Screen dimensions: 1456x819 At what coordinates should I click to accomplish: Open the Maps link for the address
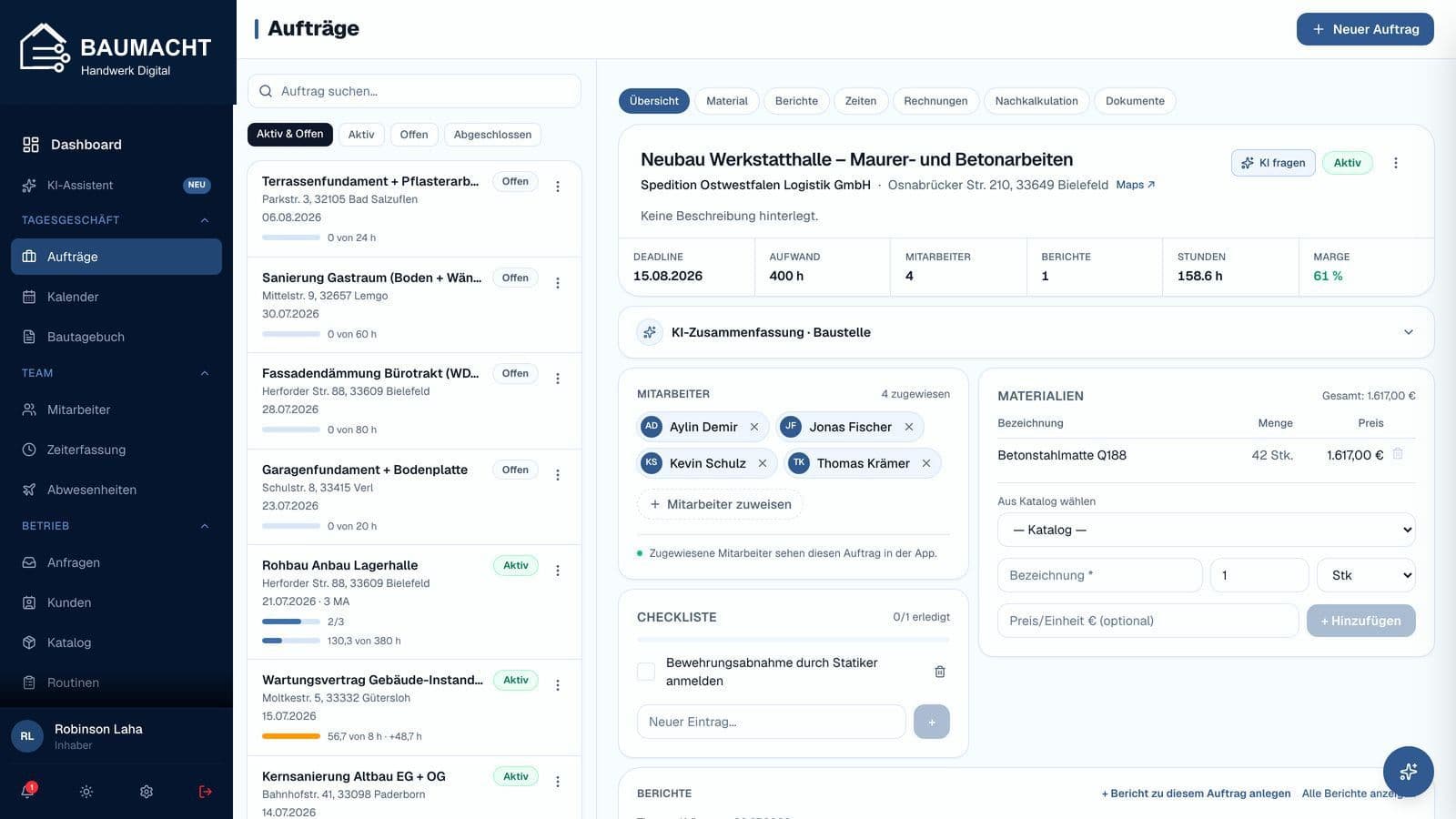[x=1135, y=185]
